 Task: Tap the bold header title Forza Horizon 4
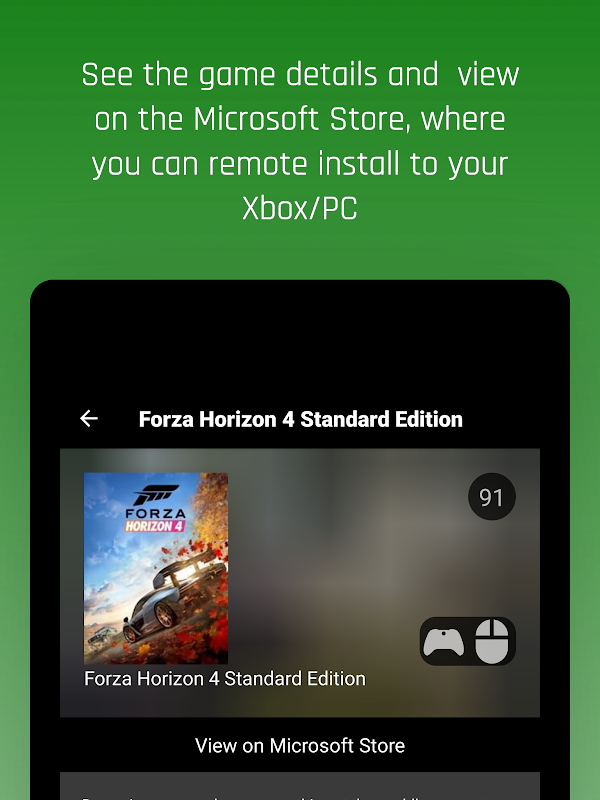(301, 419)
